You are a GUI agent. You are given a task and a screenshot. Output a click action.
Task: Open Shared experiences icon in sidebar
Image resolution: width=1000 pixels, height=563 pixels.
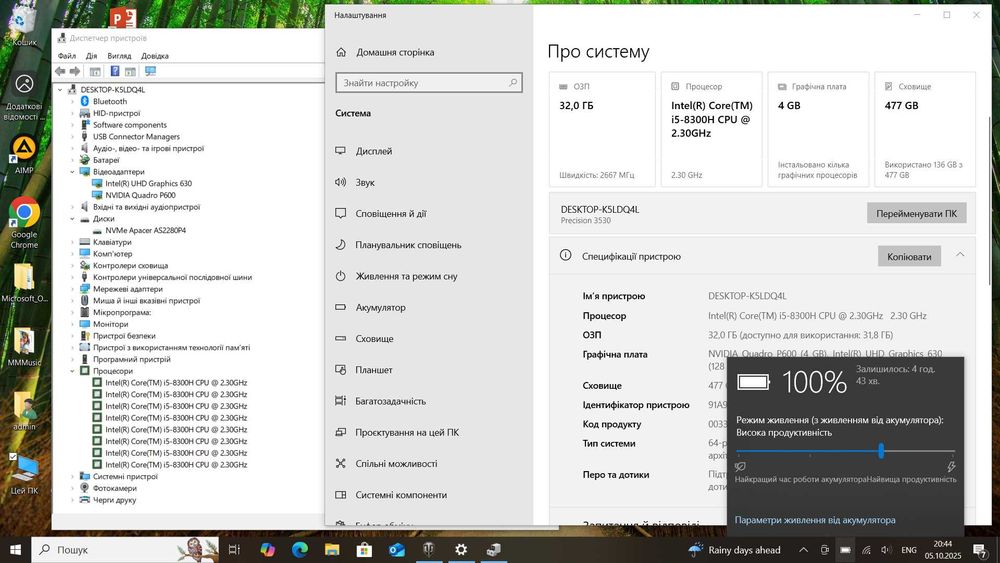[341, 464]
